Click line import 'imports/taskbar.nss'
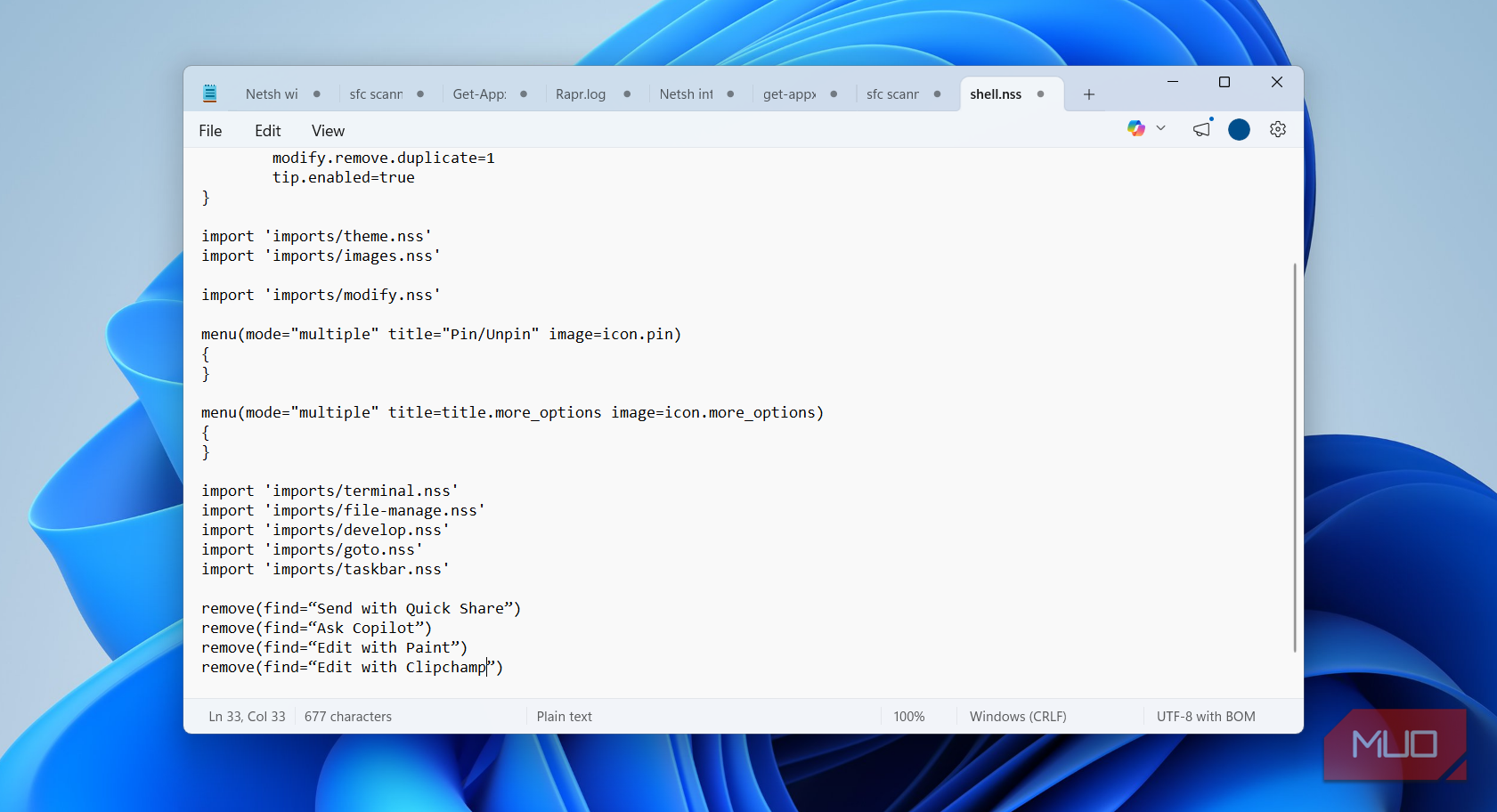The width and height of the screenshot is (1497, 812). [x=325, y=569]
